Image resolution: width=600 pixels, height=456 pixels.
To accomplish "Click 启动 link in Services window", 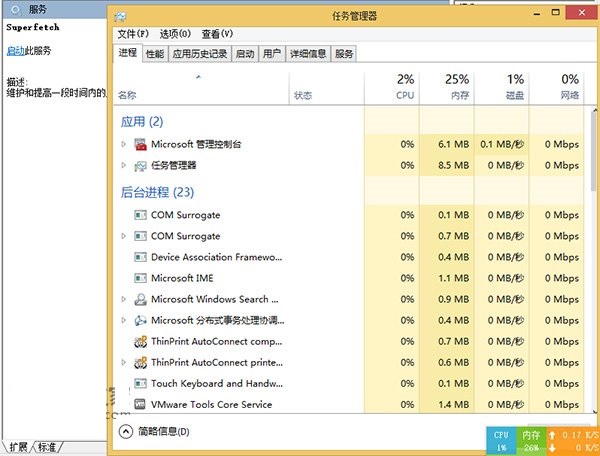I will (16, 50).
